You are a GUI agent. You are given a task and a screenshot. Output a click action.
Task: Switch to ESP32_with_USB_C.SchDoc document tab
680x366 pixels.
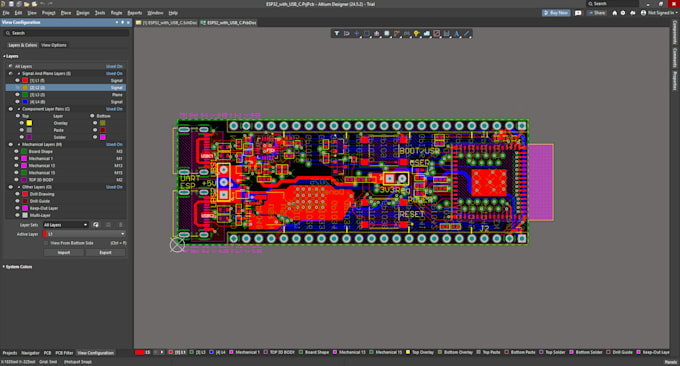[167, 23]
